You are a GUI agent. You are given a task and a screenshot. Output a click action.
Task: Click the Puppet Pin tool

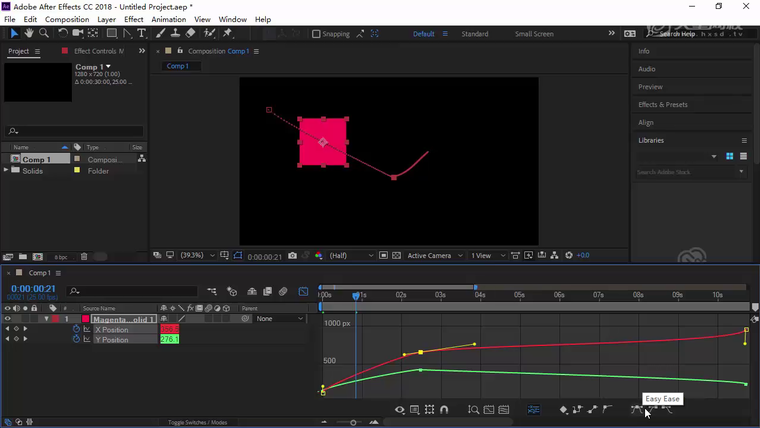click(228, 33)
